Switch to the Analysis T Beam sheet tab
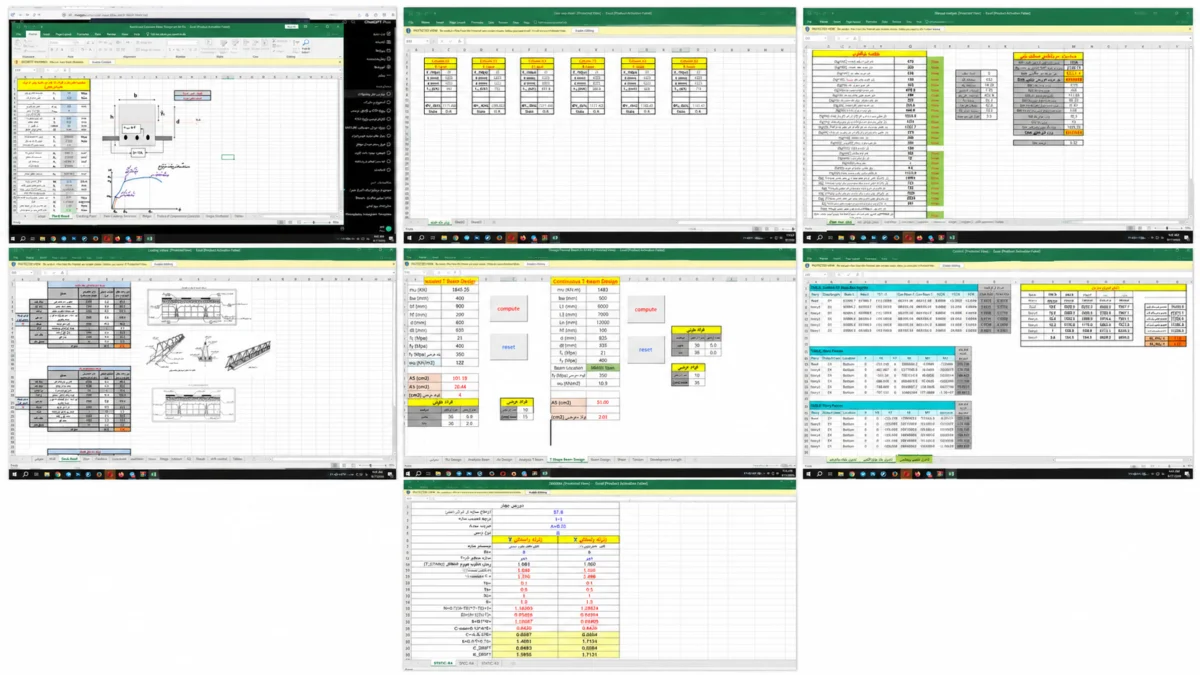 pyautogui.click(x=531, y=459)
